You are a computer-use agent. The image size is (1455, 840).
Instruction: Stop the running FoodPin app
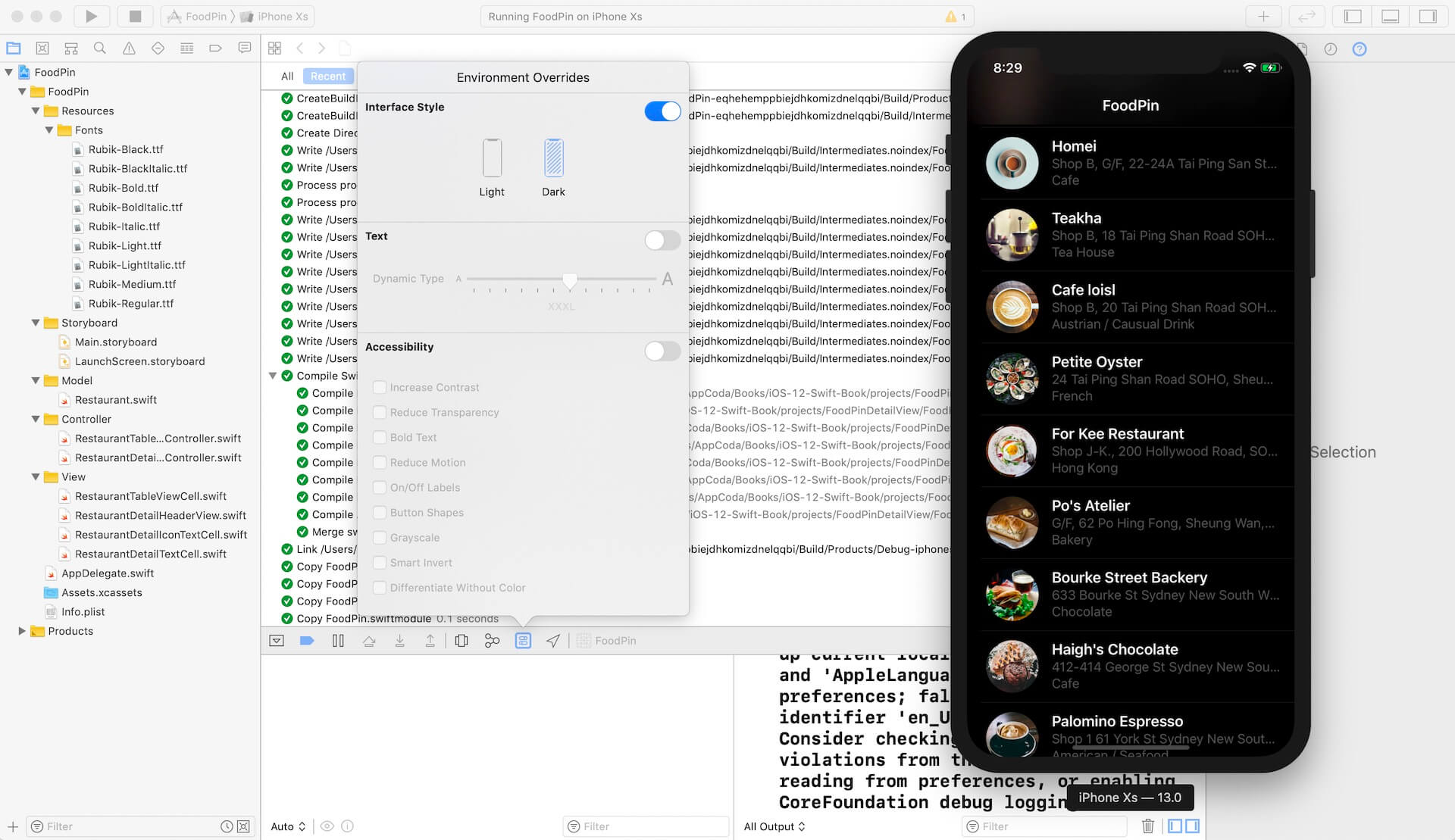coord(135,16)
